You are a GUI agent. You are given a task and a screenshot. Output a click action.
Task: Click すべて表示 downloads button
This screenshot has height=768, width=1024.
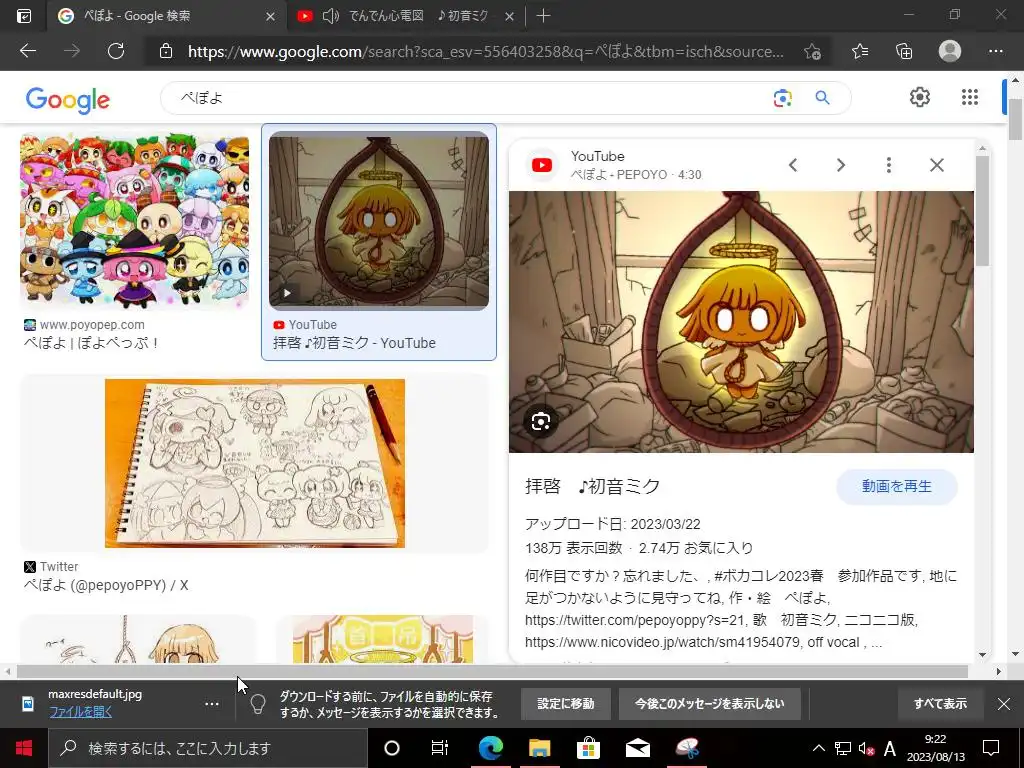940,704
